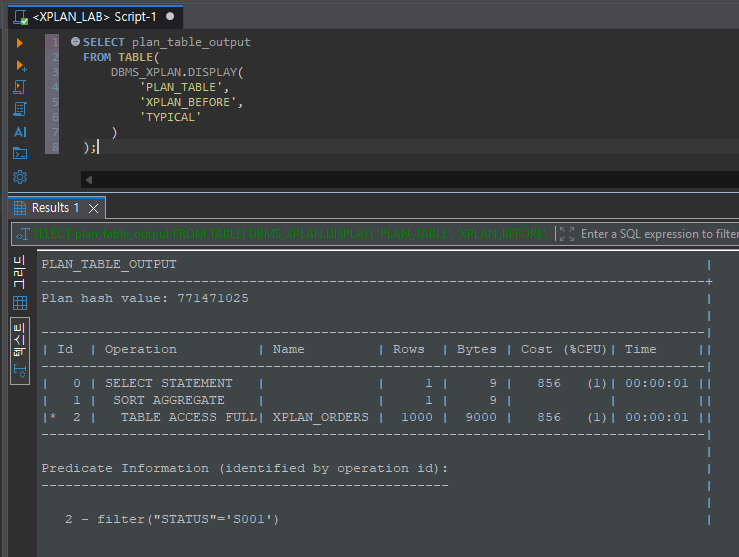Click line number 8 in the editor gutter
Screen dimensions: 739x557
coord(55,147)
